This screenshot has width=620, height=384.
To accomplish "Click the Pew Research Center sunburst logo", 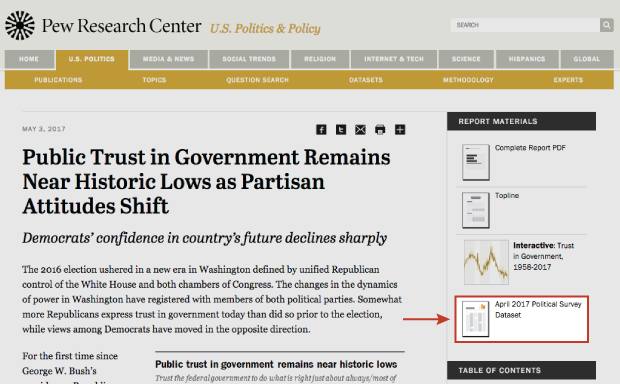I will pyautogui.click(x=20, y=25).
